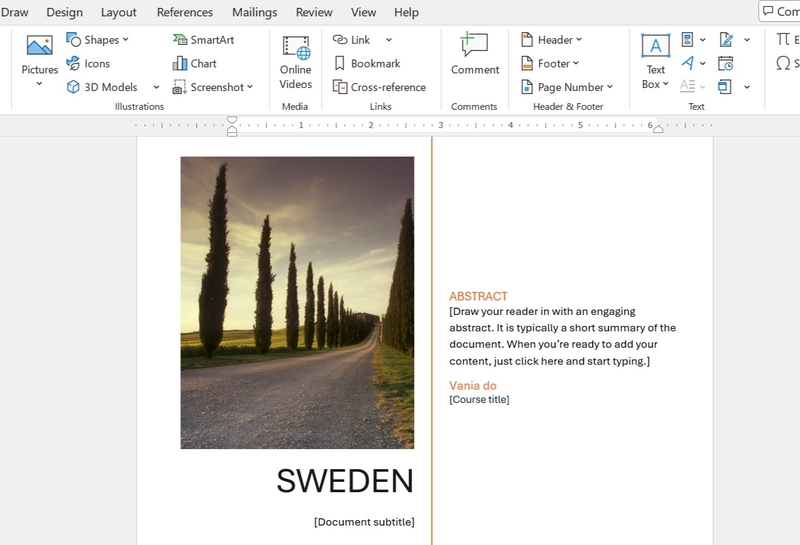Expand the Footer dropdown chevron
Viewport: 800px width, 545px height.
[576, 63]
